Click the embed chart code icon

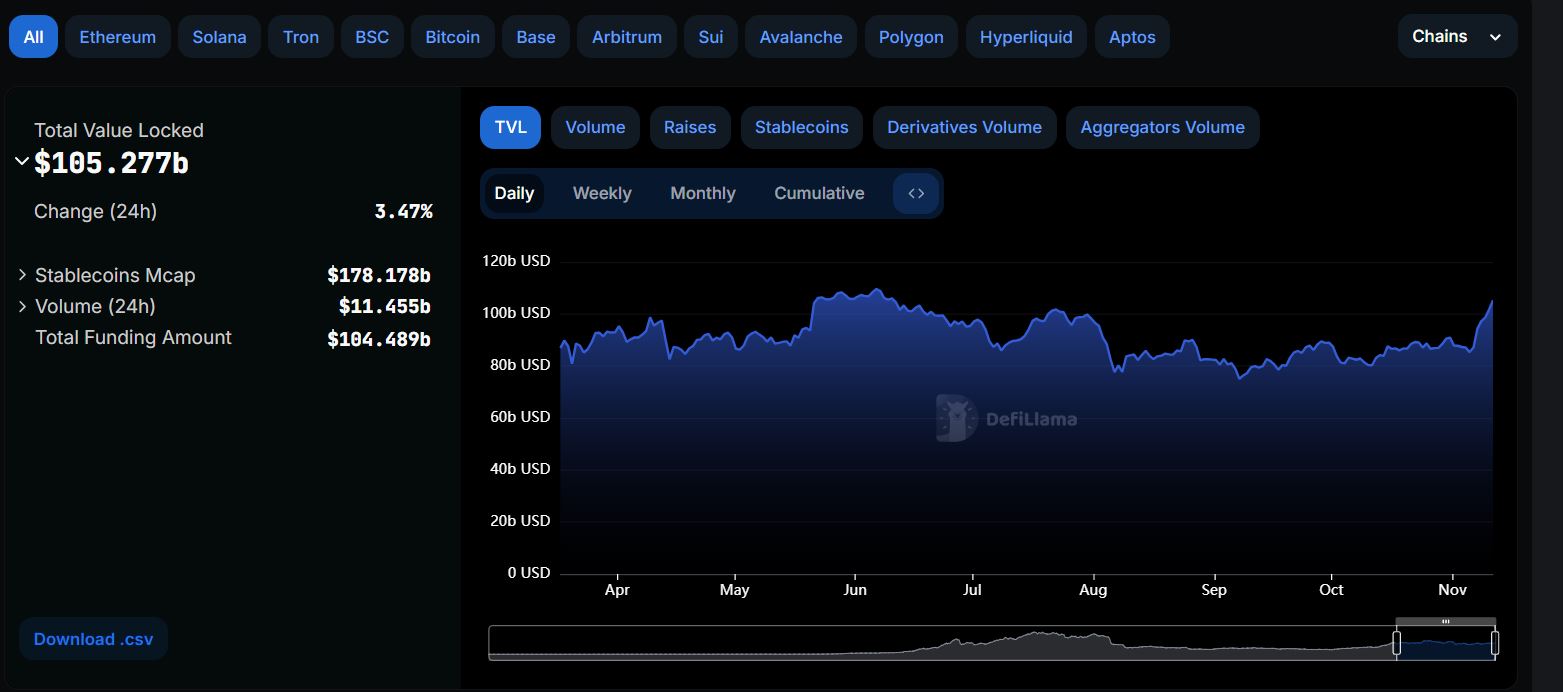(916, 193)
